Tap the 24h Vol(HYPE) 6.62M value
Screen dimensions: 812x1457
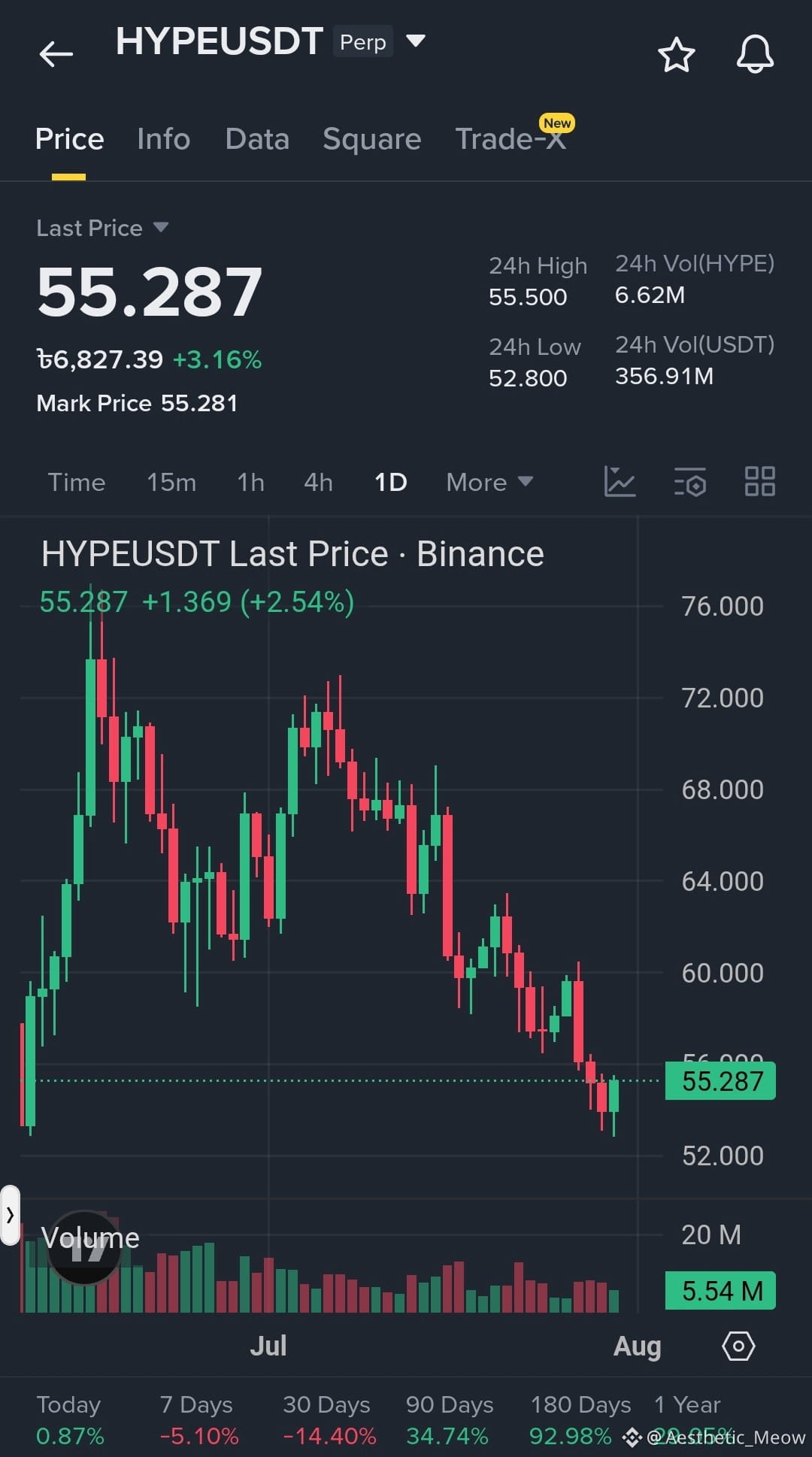[650, 295]
